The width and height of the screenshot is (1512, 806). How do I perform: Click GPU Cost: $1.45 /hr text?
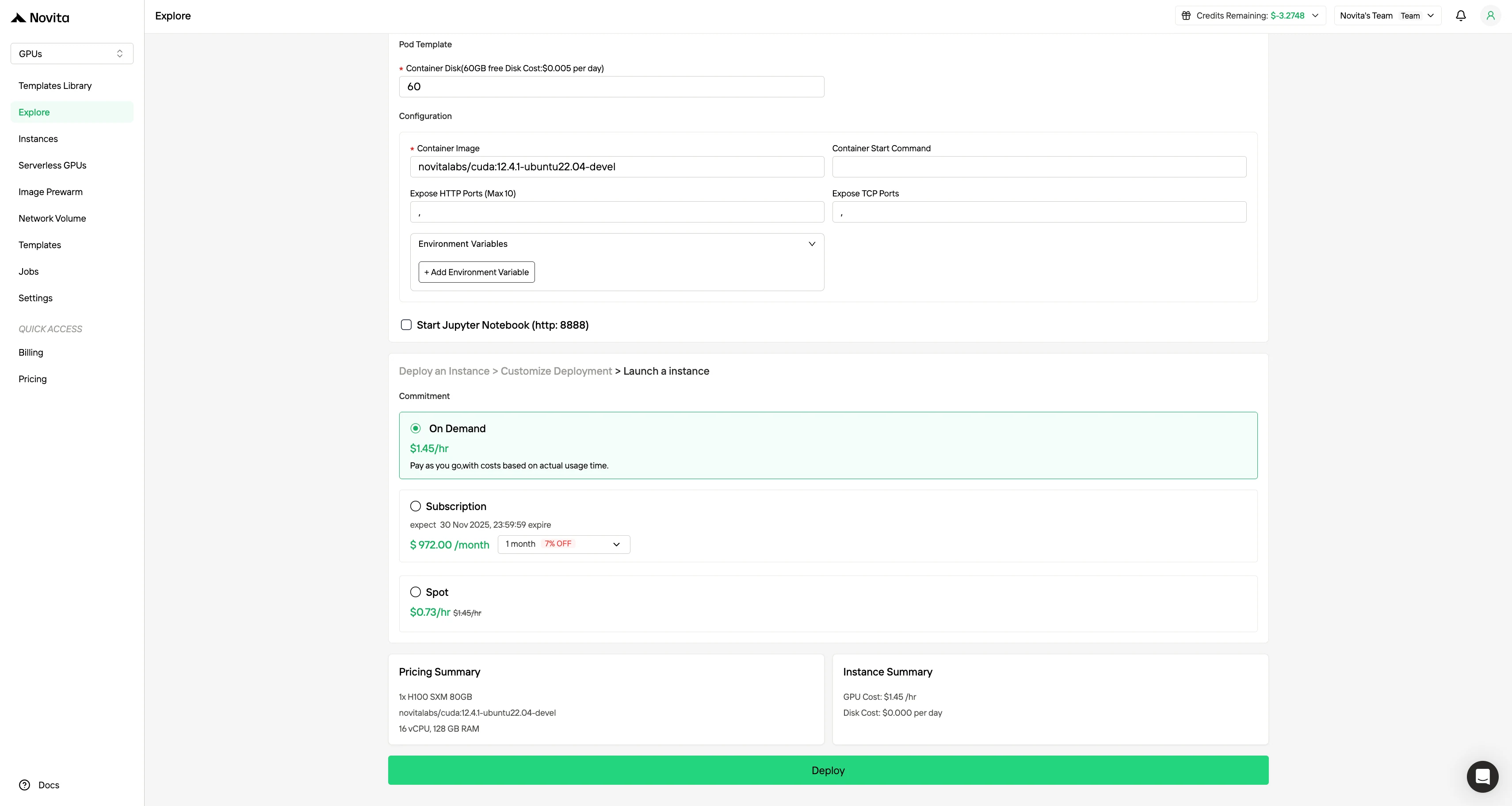pos(879,697)
